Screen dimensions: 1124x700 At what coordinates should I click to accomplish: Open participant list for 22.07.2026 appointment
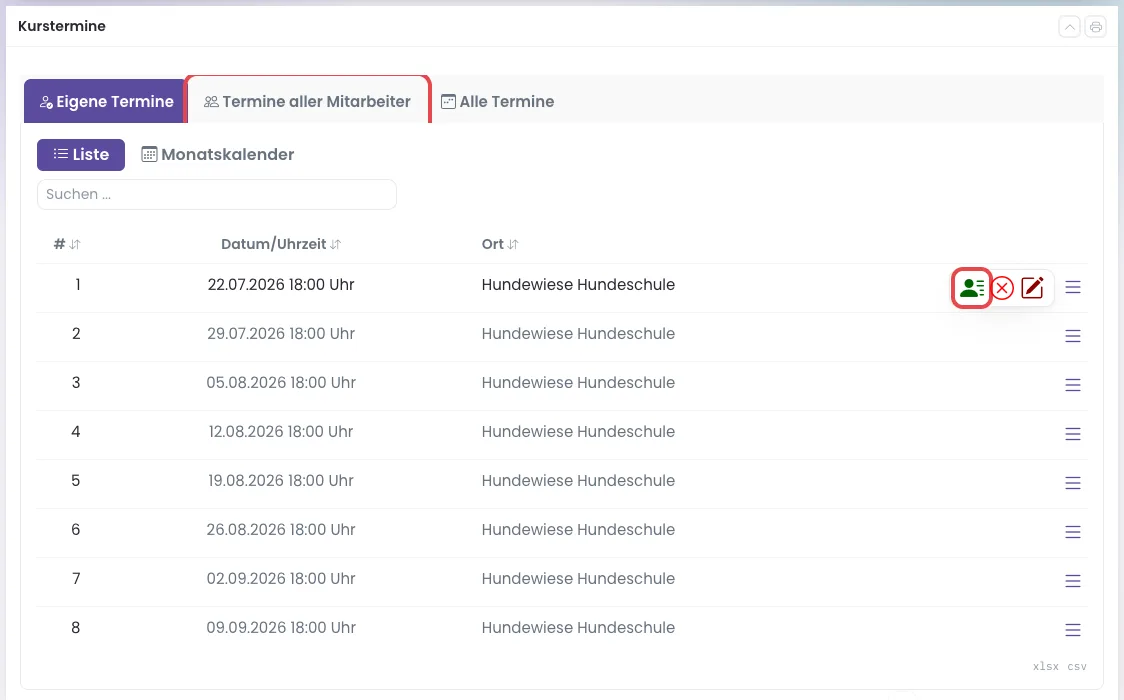971,288
